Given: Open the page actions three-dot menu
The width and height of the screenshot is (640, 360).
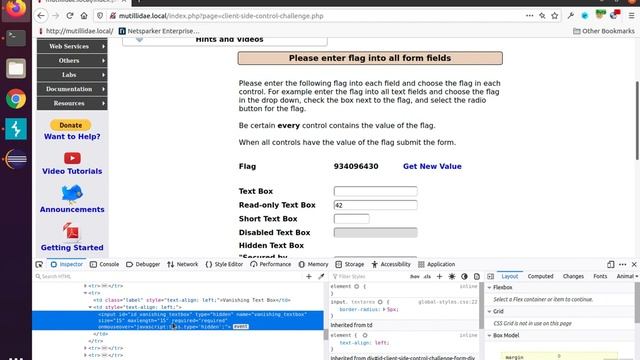Looking at the screenshot, I should (x=529, y=16).
